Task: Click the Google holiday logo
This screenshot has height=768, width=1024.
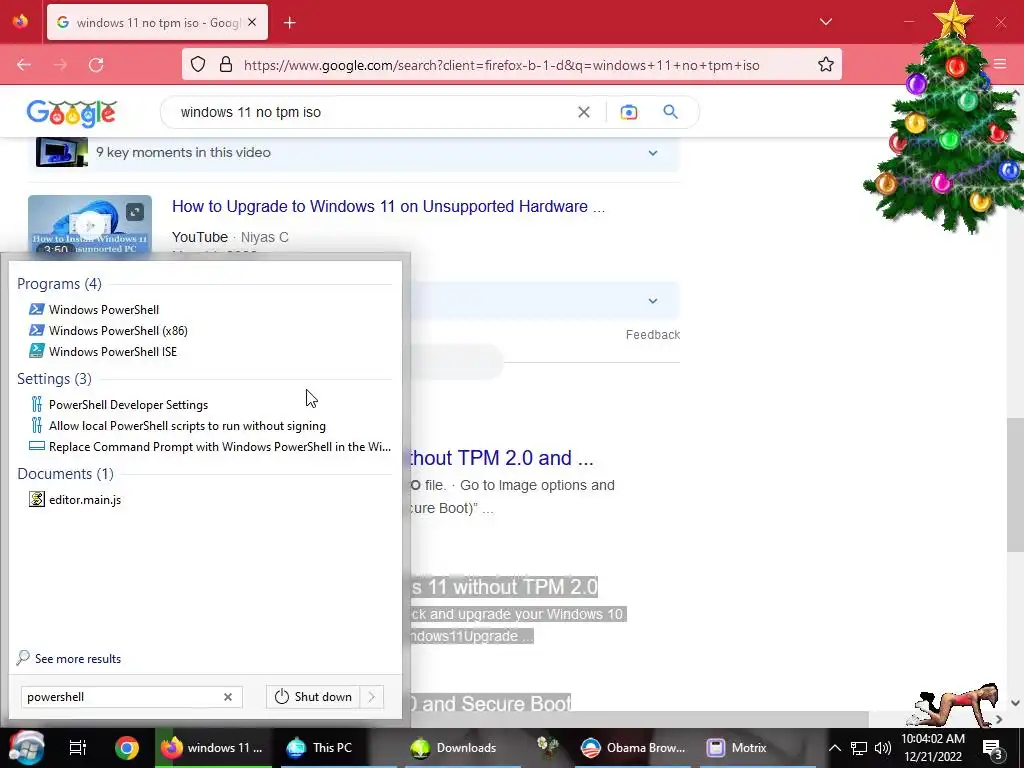Action: (x=71, y=113)
